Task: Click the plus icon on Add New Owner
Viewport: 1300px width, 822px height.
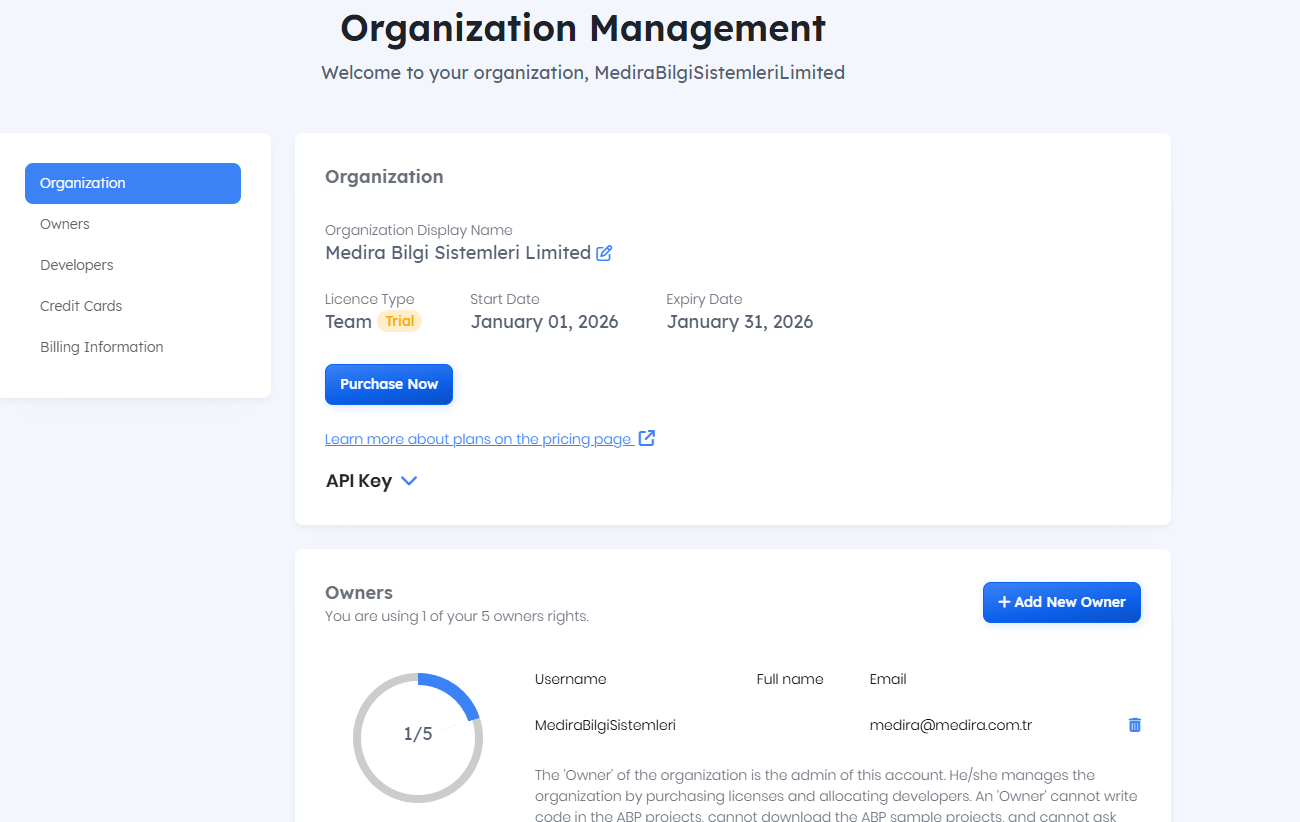Action: (x=1004, y=602)
